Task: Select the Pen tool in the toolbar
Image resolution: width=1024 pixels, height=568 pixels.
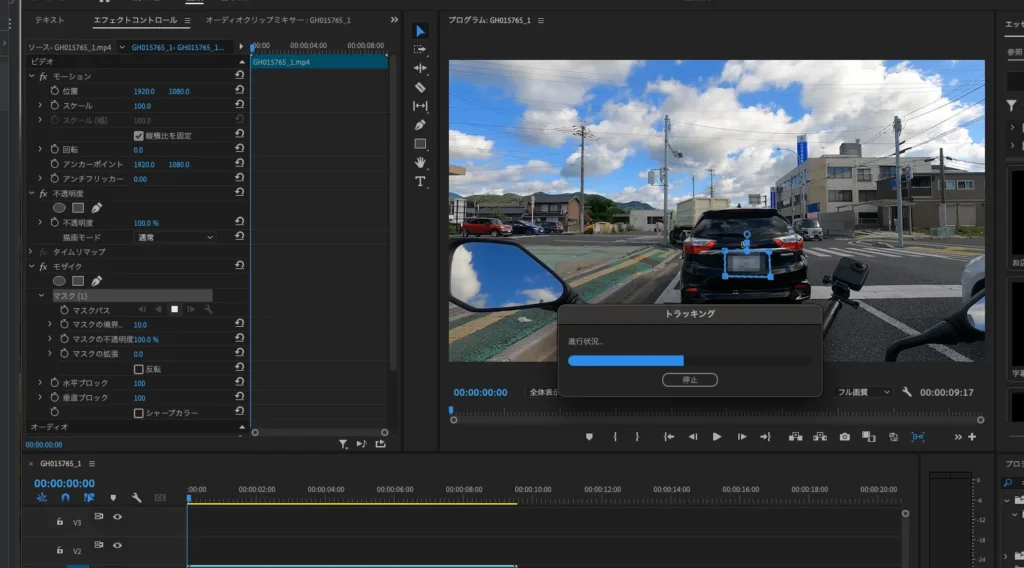Action: coord(420,125)
